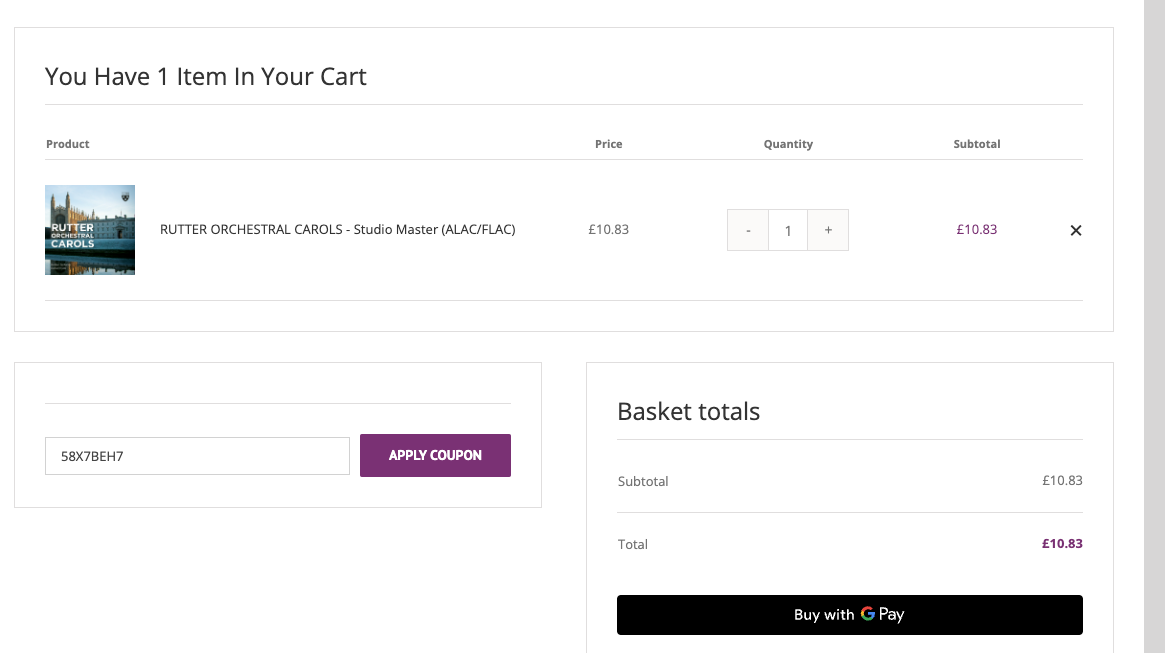Remove Rutter Orchestral Carols from the cart
Image resolution: width=1165 pixels, height=653 pixels.
1076,230
